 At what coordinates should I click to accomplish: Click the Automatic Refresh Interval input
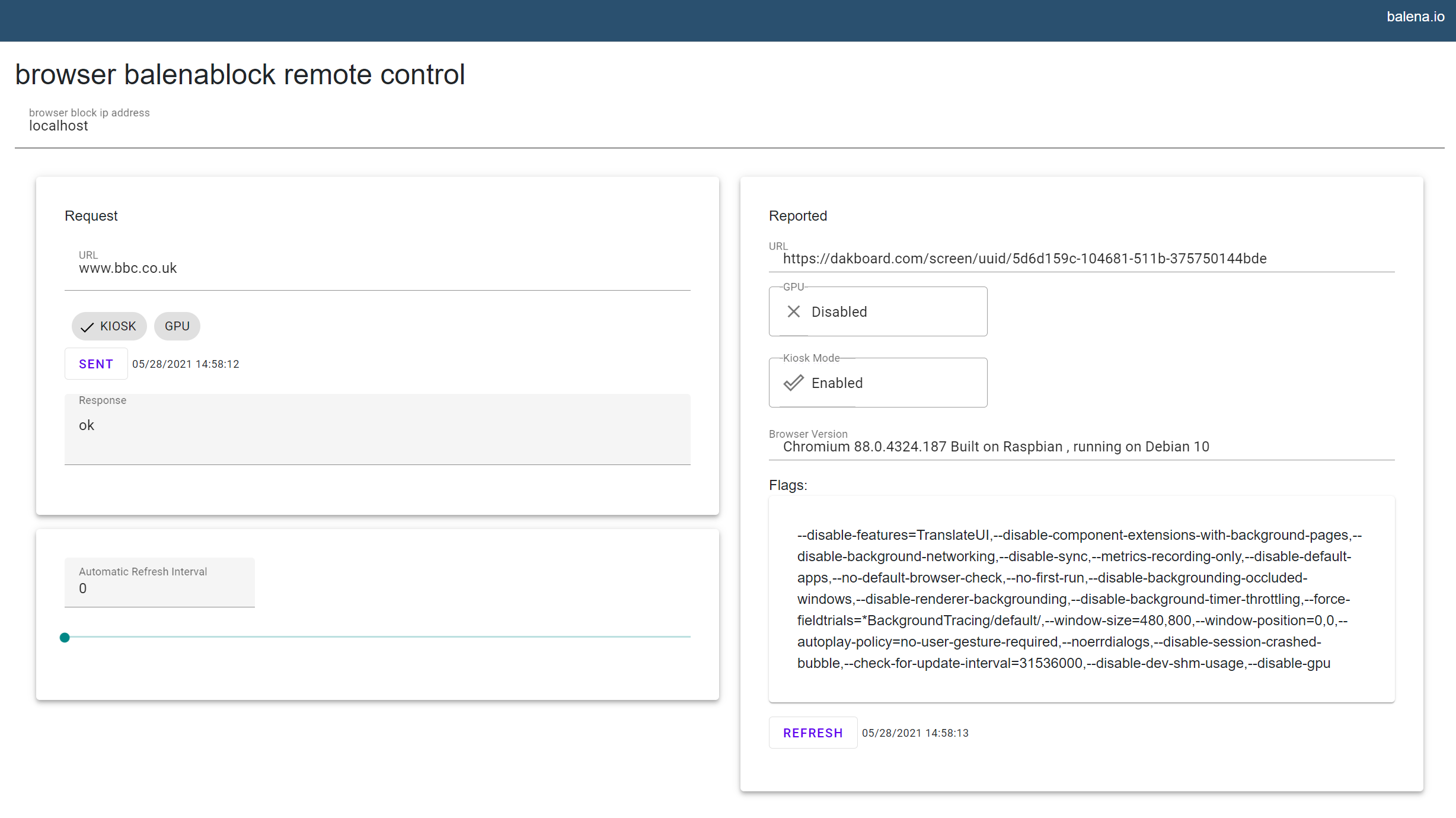pos(159,588)
